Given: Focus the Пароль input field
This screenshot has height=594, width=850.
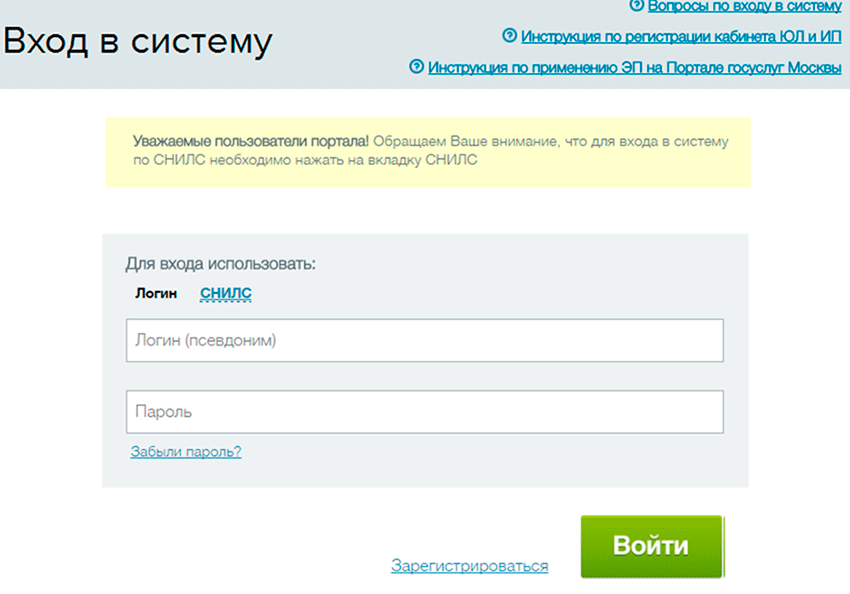Looking at the screenshot, I should point(424,412).
